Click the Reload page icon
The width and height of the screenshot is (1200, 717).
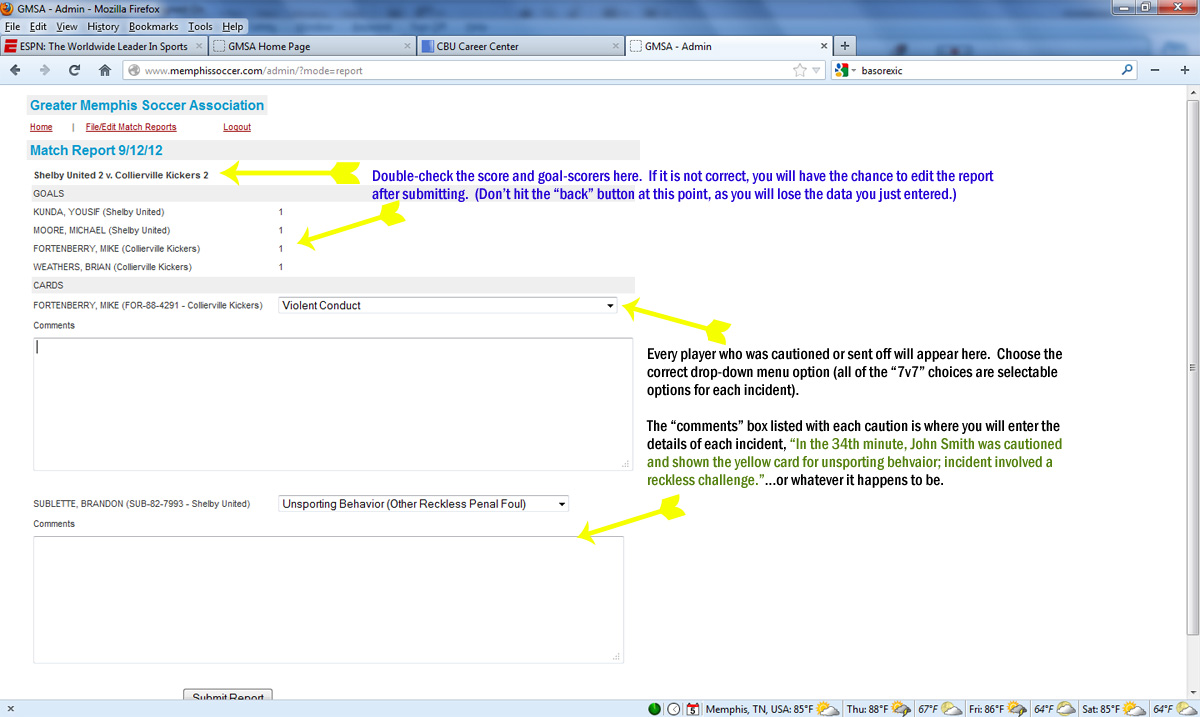(74, 70)
